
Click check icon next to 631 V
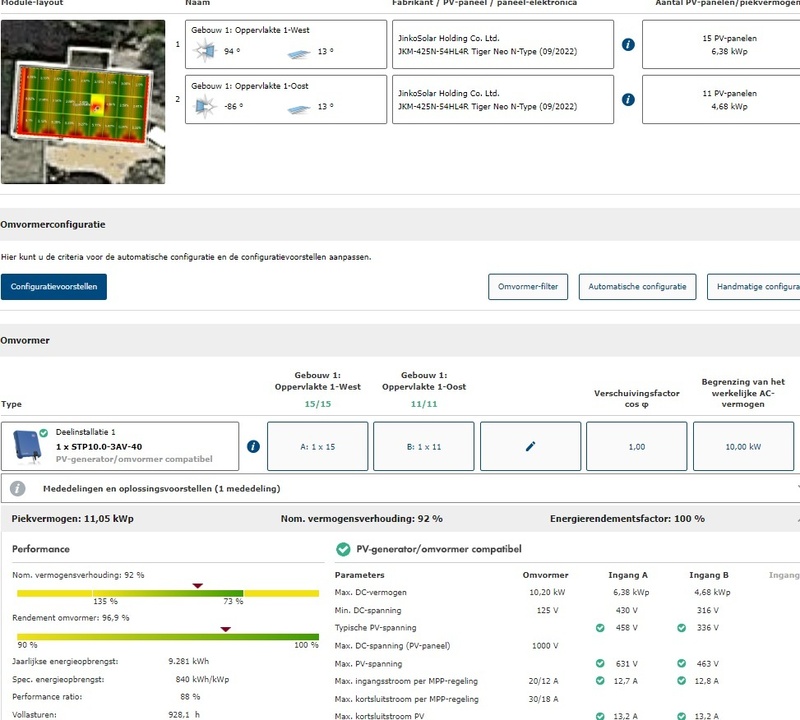point(600,663)
